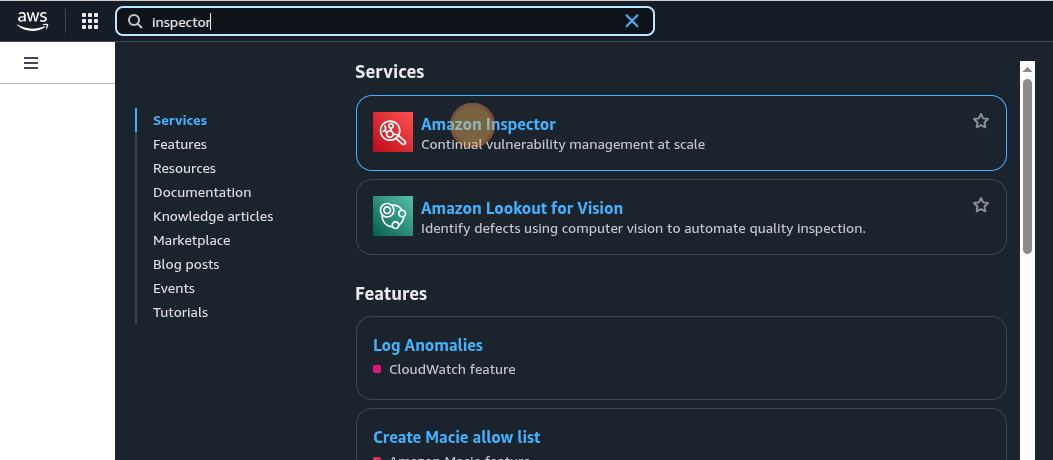View Tutorials search results

coord(180,312)
